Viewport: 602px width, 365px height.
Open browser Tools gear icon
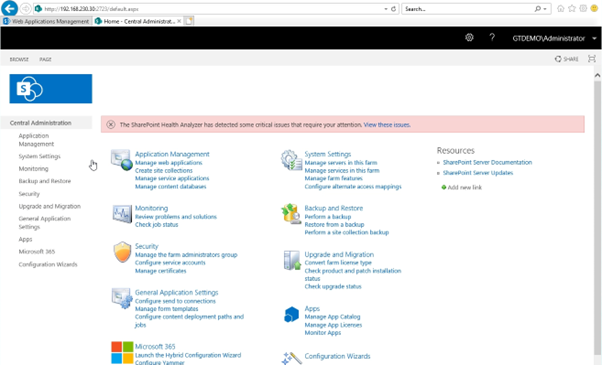point(583,8)
